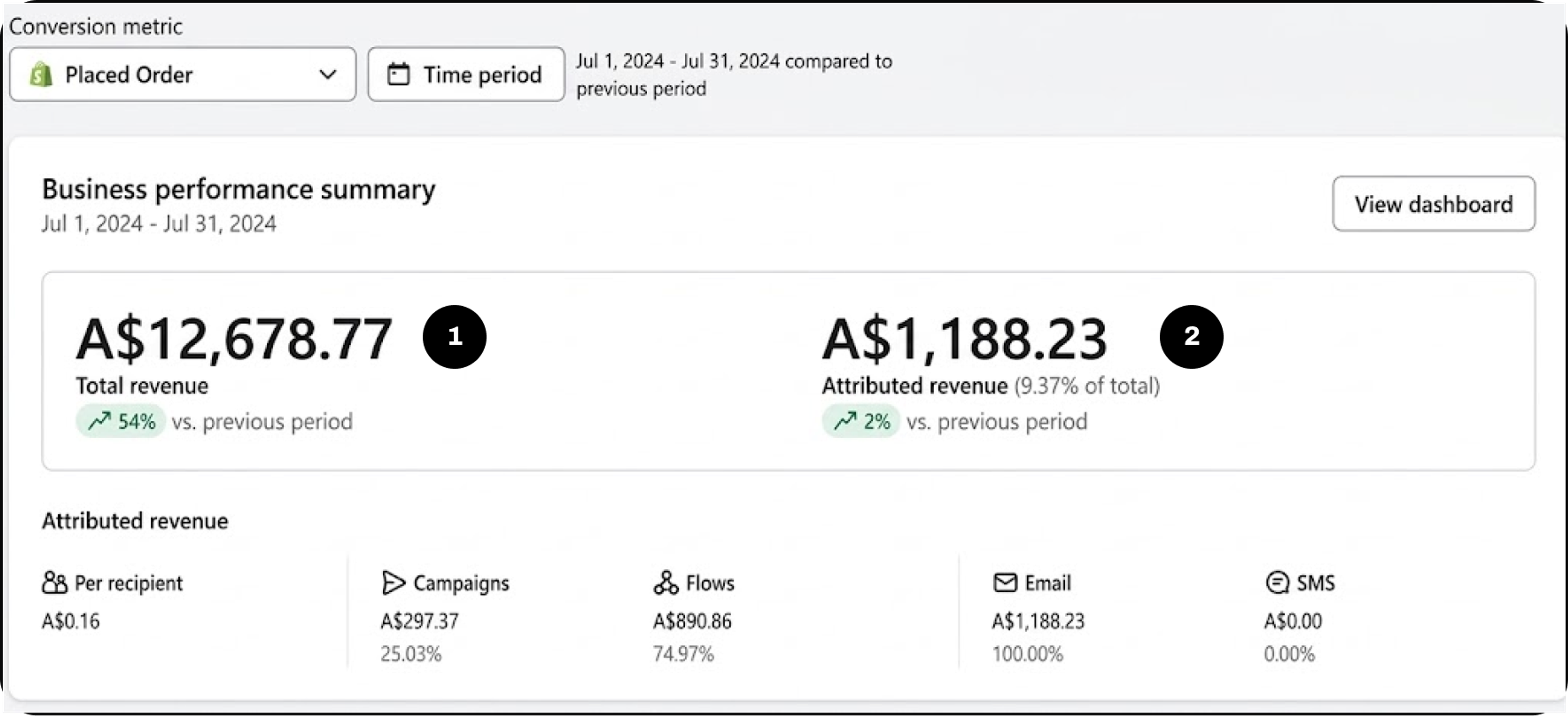Viewport: 1568px width, 716px height.
Task: Click the SMS share 0.00%
Action: 1289,654
